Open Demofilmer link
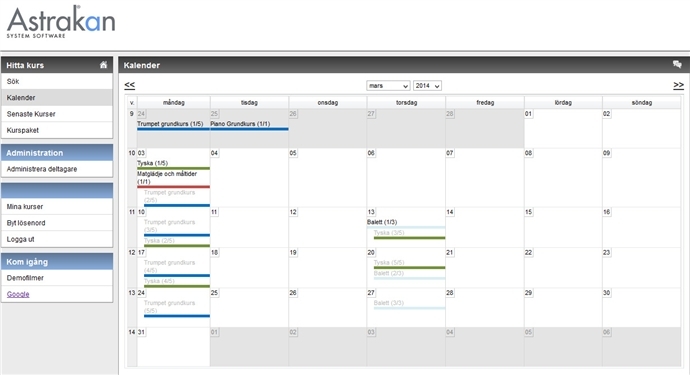 [x=57, y=278]
